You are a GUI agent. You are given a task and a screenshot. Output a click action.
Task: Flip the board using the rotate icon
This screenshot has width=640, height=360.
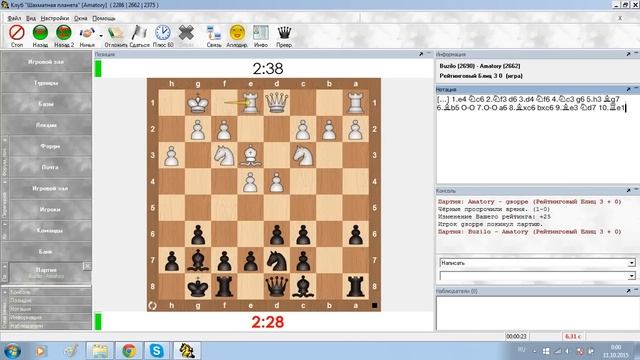click(x=153, y=305)
